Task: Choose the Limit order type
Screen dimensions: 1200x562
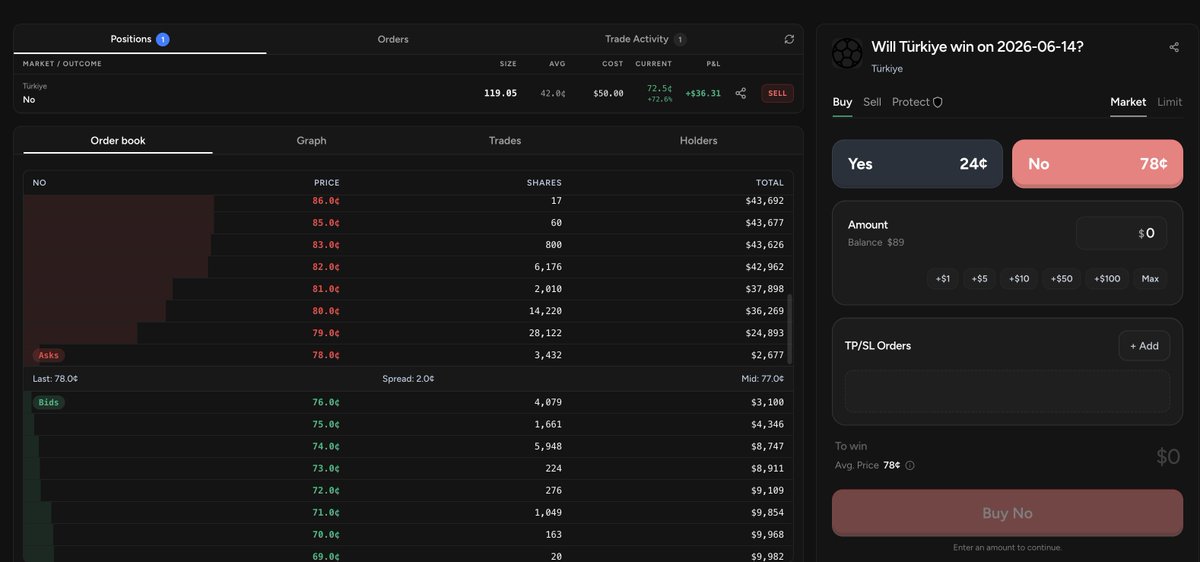Action: 1169,102
